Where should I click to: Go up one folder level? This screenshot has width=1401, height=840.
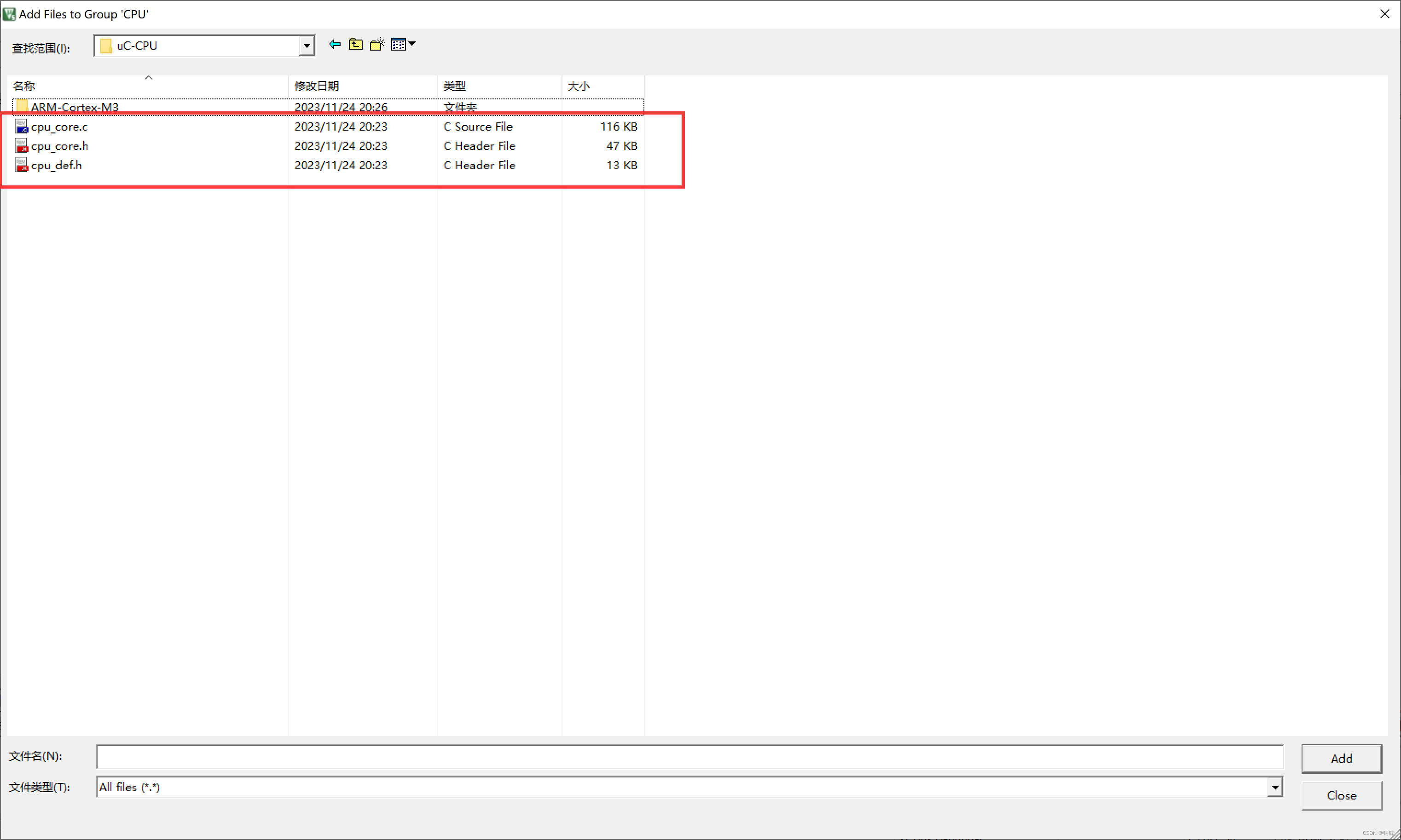coord(356,44)
